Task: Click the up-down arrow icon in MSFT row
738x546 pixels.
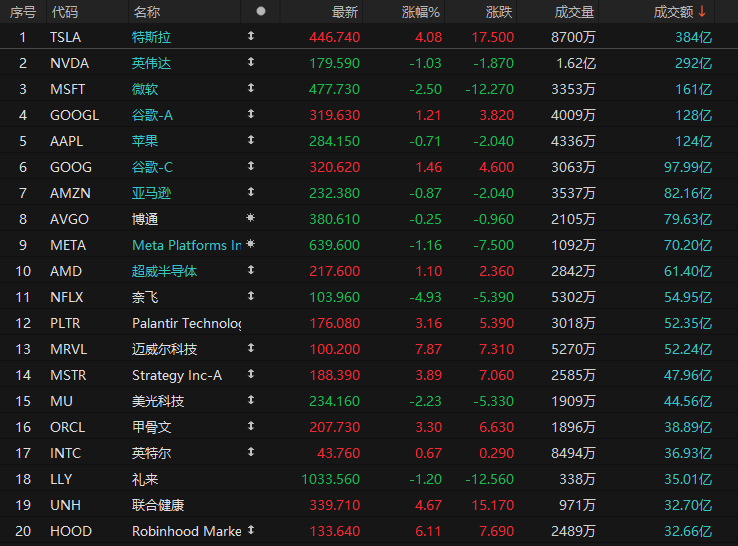Action: (x=251, y=88)
